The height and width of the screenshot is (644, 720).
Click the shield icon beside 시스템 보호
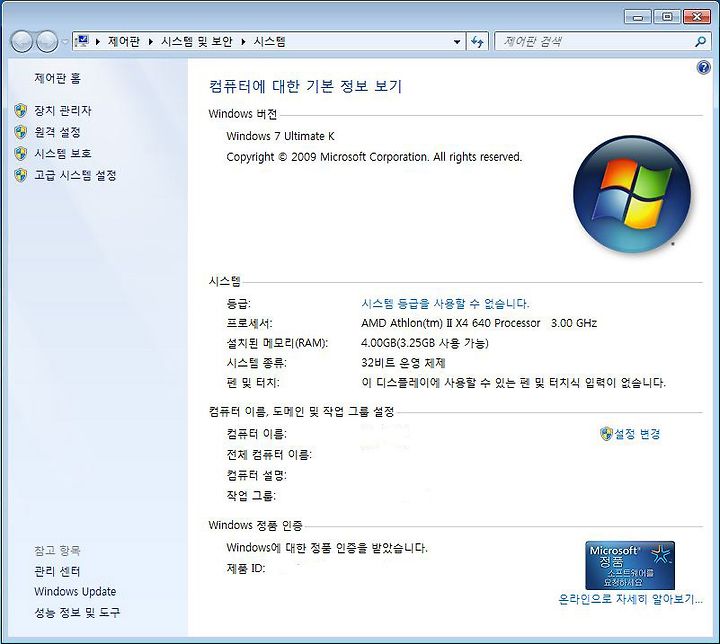tap(21, 153)
